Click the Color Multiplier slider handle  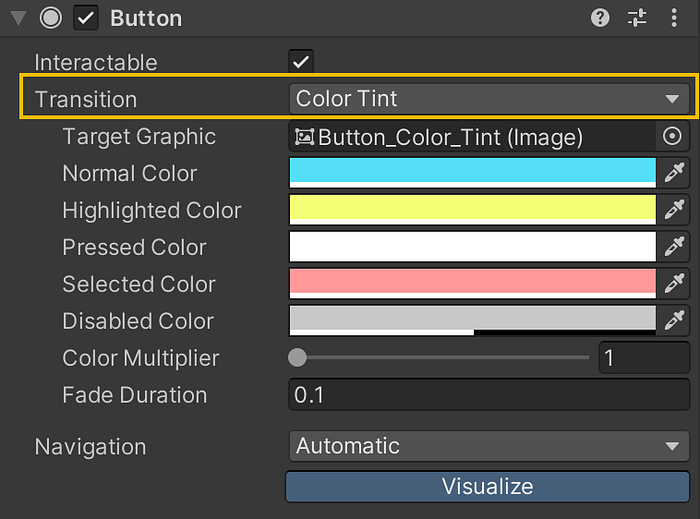[297, 358]
